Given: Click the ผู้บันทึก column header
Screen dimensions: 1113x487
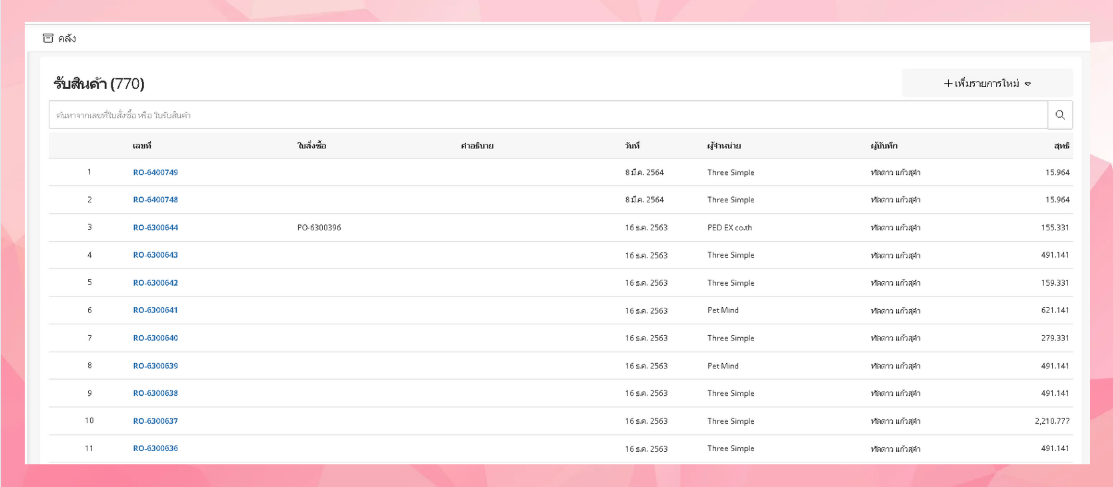Looking at the screenshot, I should coord(886,146).
